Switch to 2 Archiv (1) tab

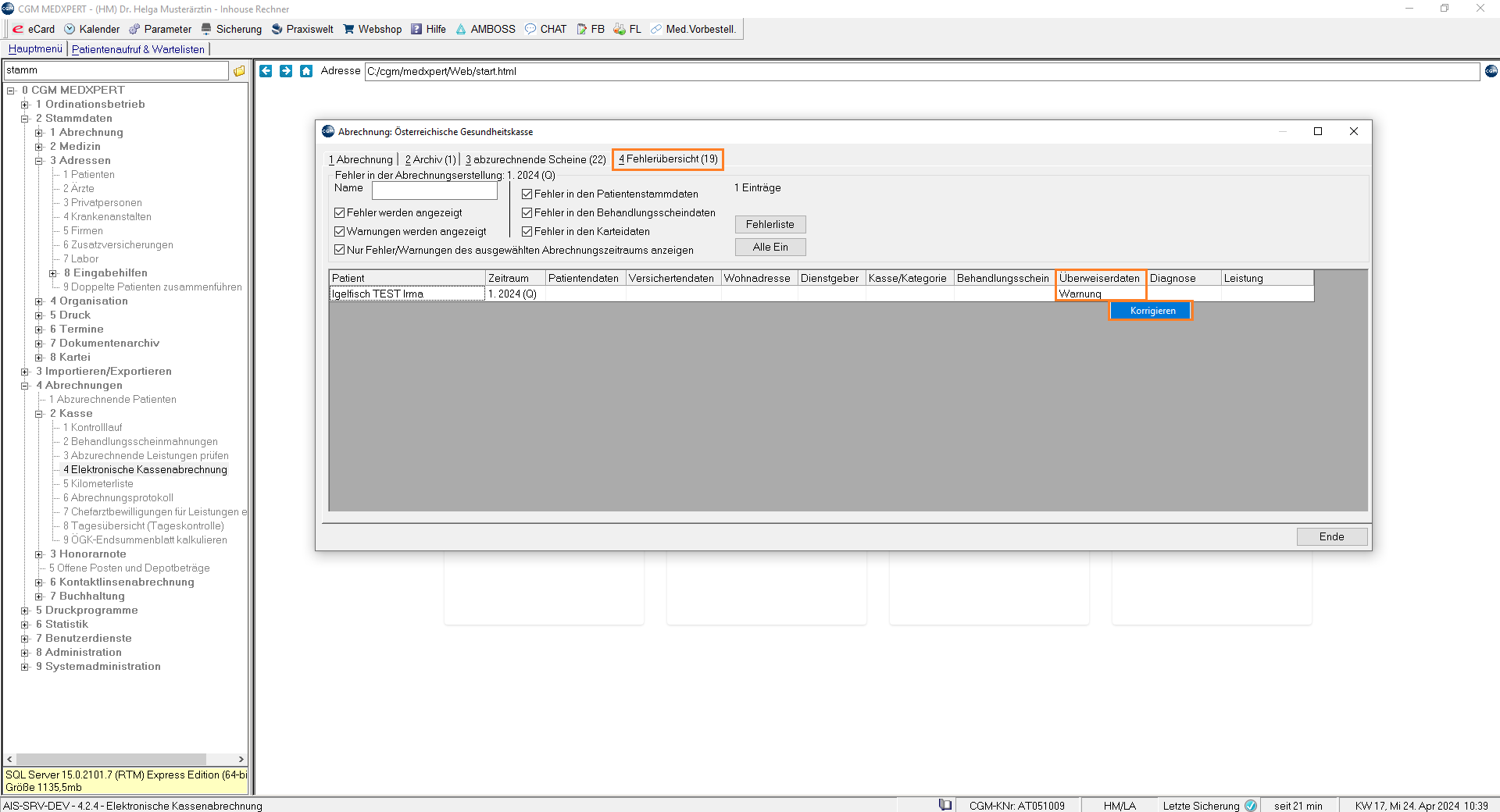coord(430,159)
